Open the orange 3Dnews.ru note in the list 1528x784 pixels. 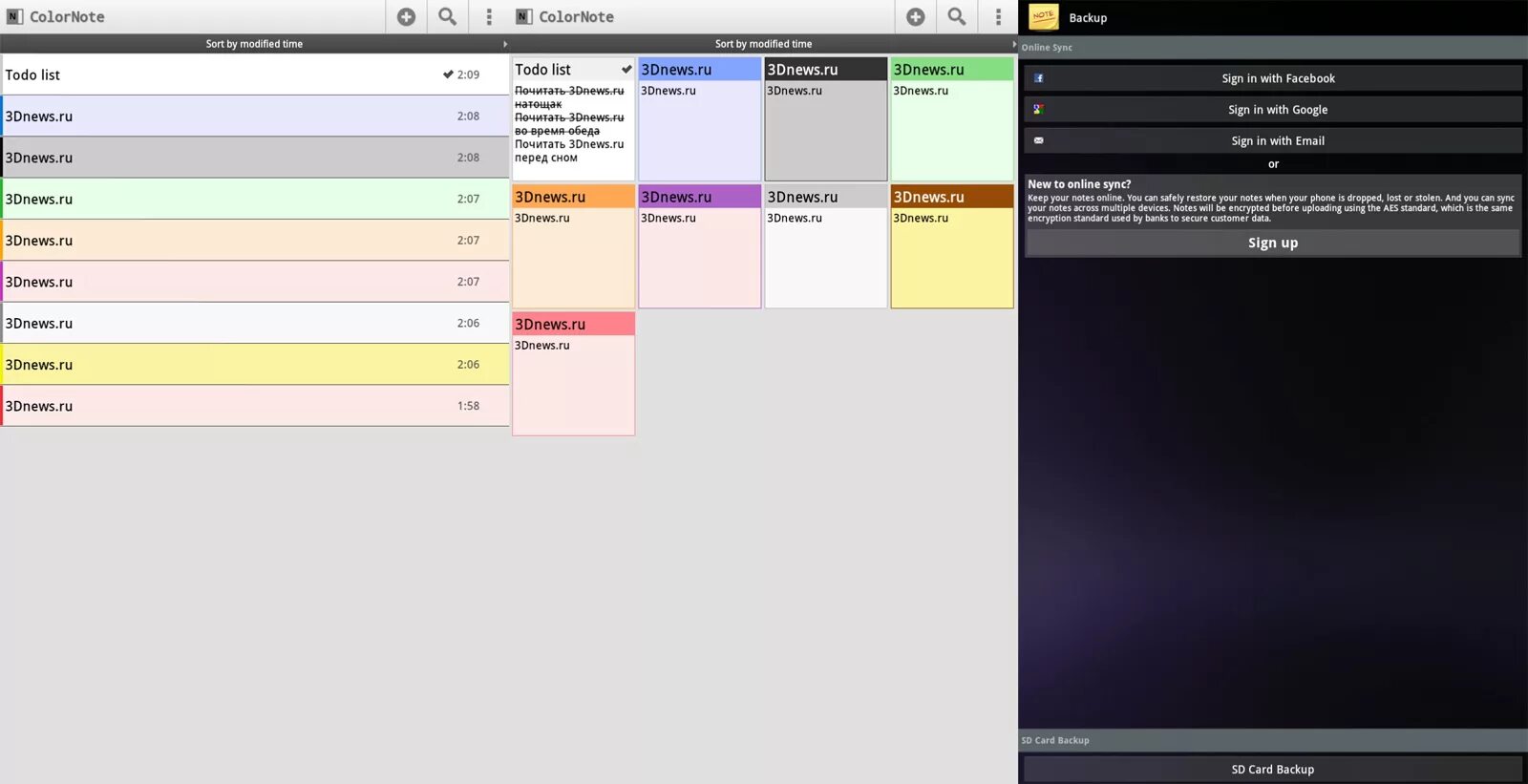254,240
